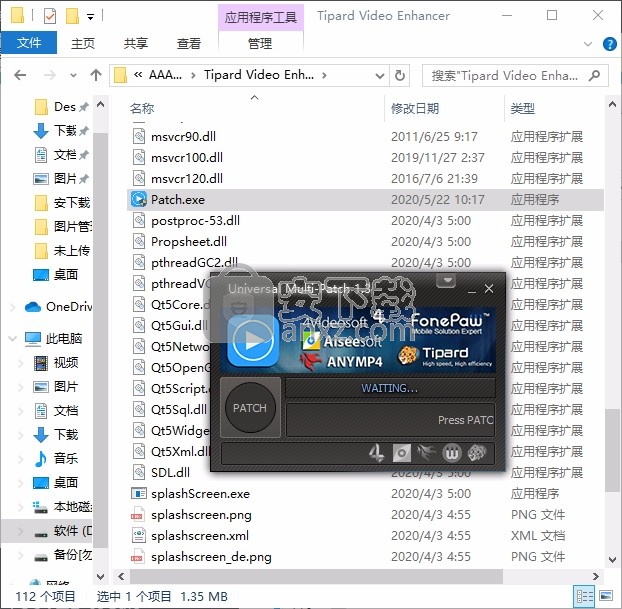
Task: Open the patch window dropdown arrow tab
Action: point(448,280)
